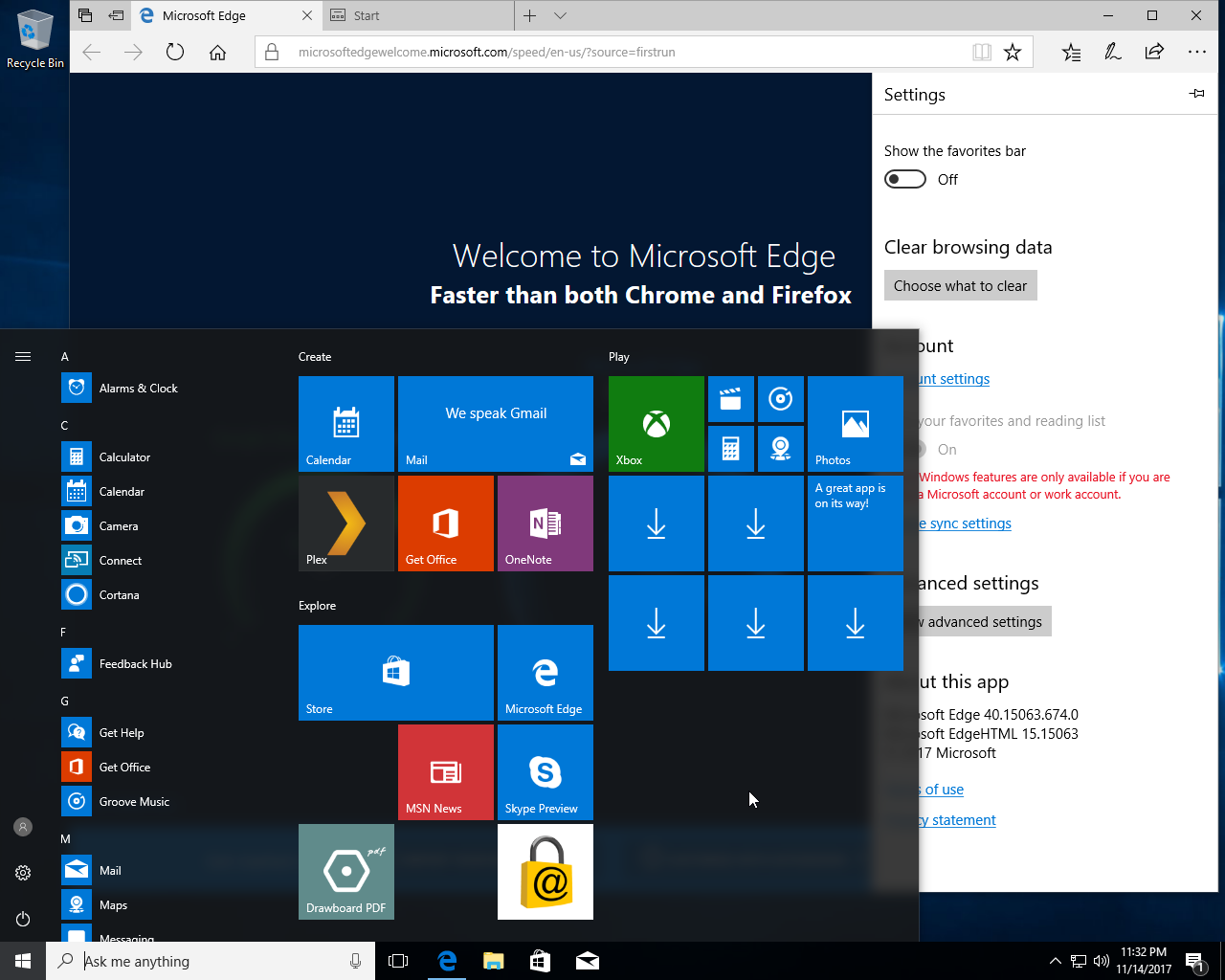Open the privacy statement link
1225x980 pixels.
(x=956, y=820)
